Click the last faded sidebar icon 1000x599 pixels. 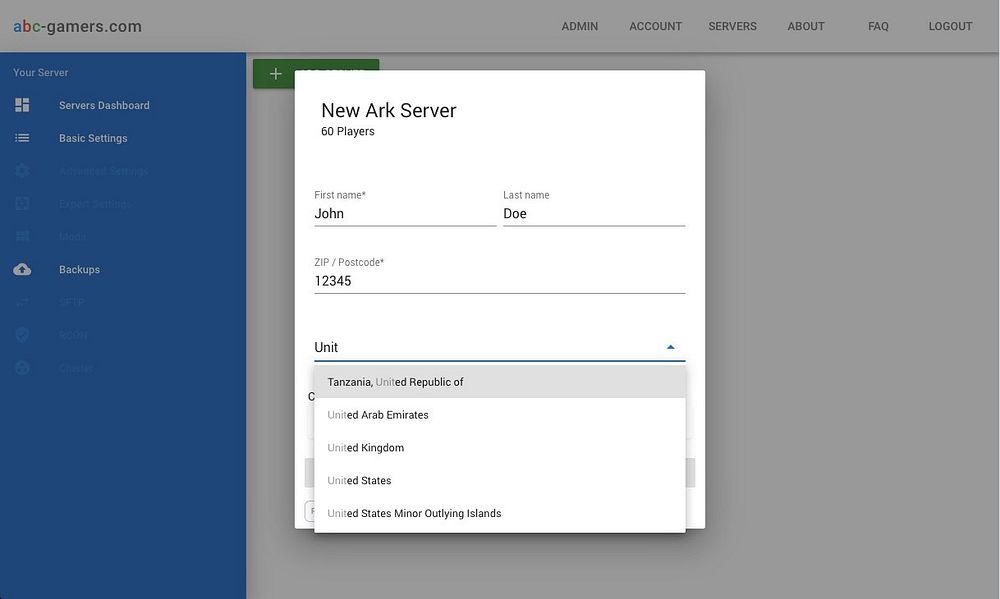(x=22, y=368)
